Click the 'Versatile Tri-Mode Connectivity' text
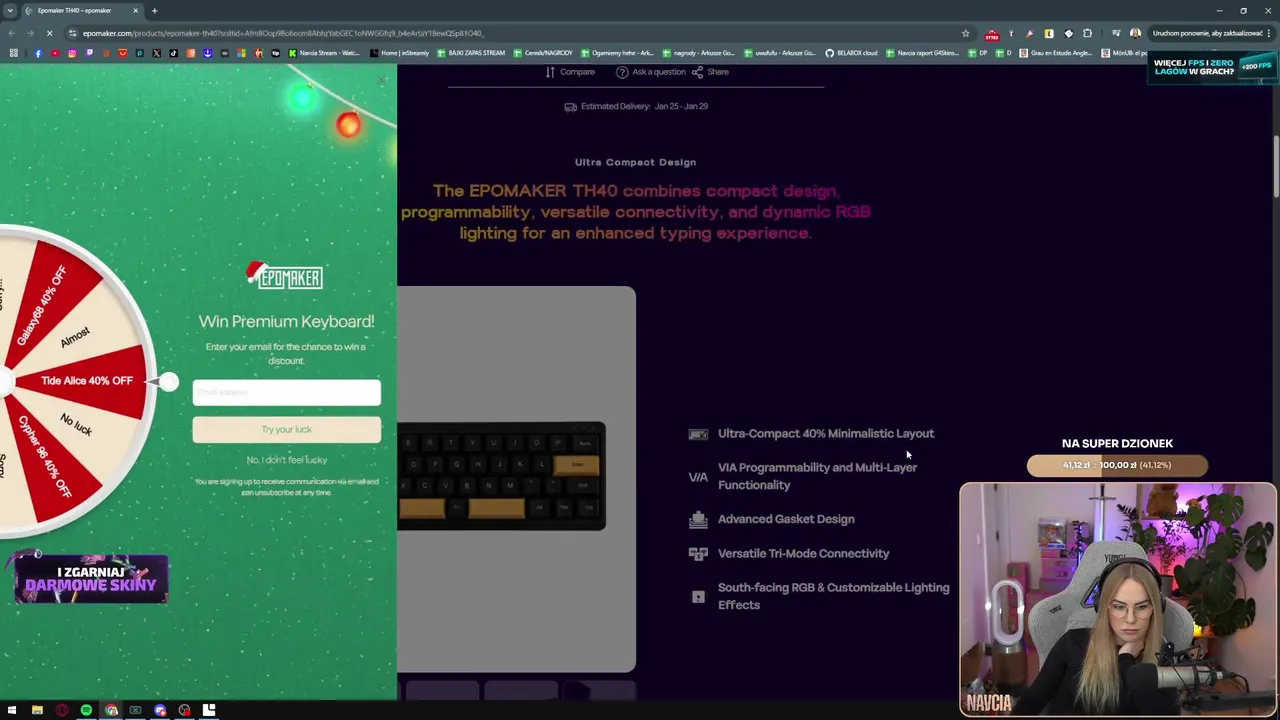 [803, 554]
